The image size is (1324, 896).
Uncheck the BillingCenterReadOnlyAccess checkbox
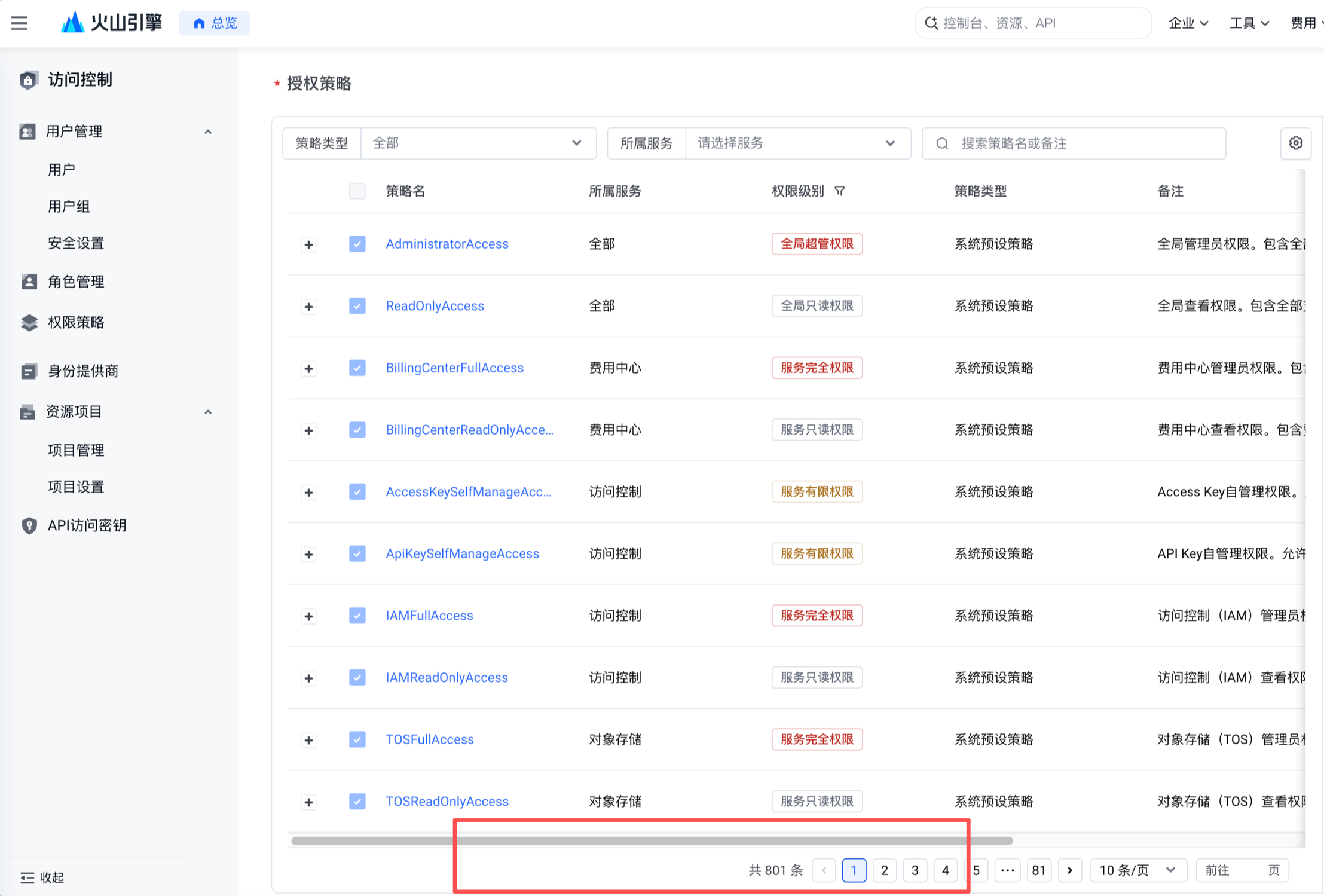(x=357, y=430)
